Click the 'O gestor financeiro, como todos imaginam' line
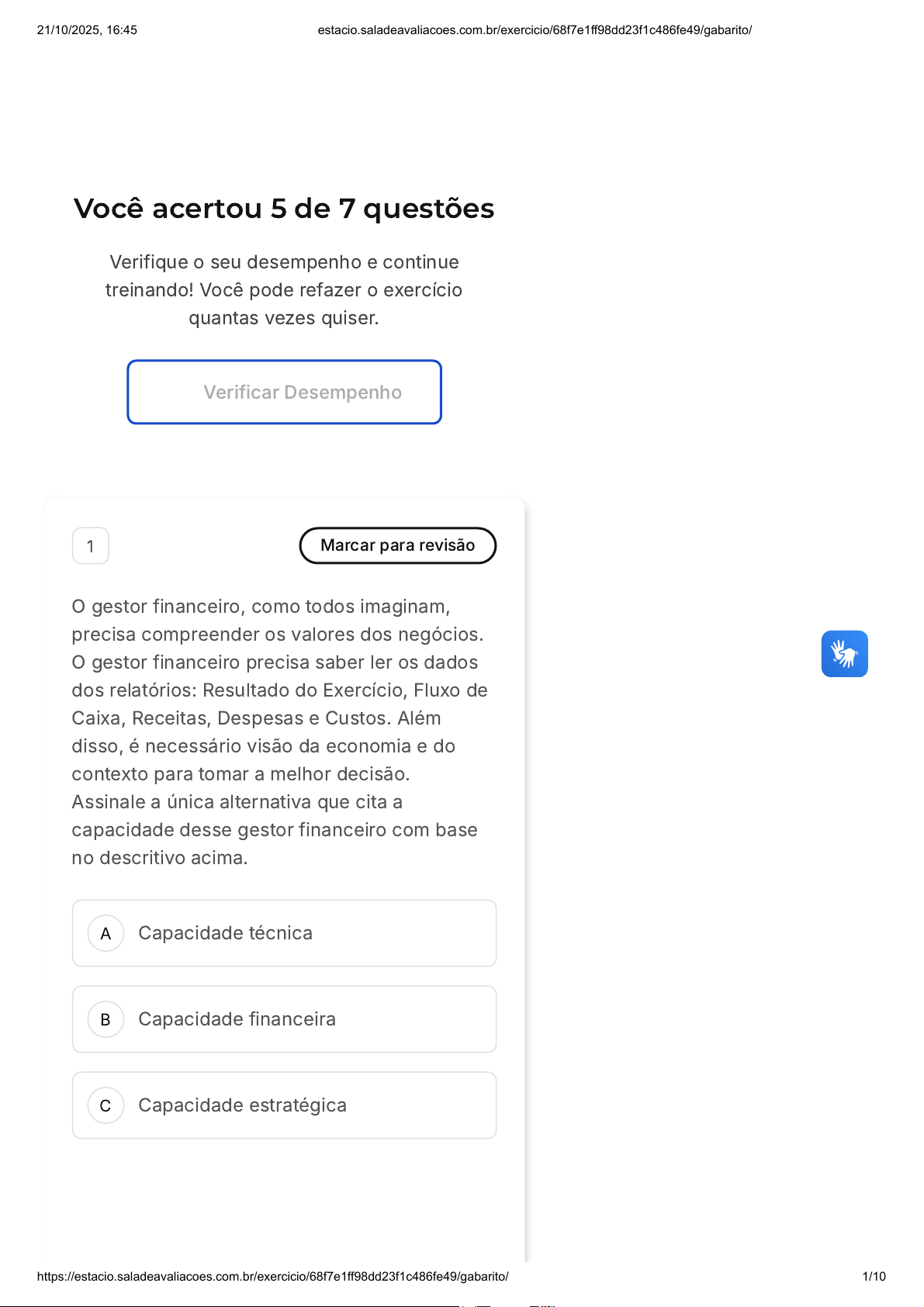This screenshot has width=924, height=1307. [261, 607]
